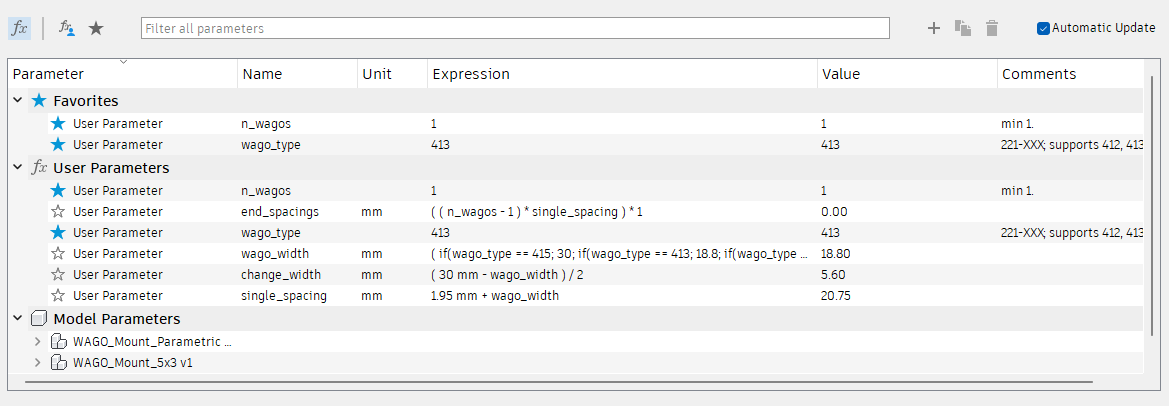The height and width of the screenshot is (406, 1169).
Task: Favorite the end_spacings parameter star
Action: (x=58, y=211)
